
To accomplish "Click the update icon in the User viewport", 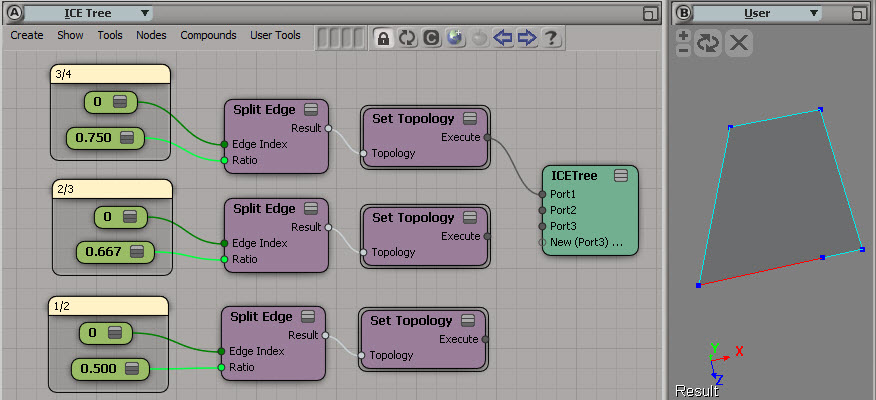I will click(708, 43).
